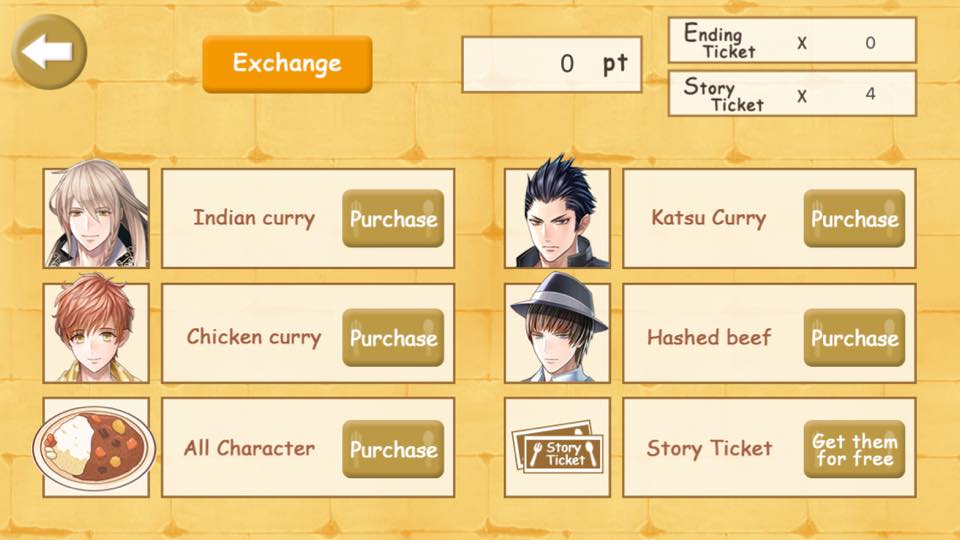Purchase the All Character pack
This screenshot has width=960, height=540.
pos(393,449)
